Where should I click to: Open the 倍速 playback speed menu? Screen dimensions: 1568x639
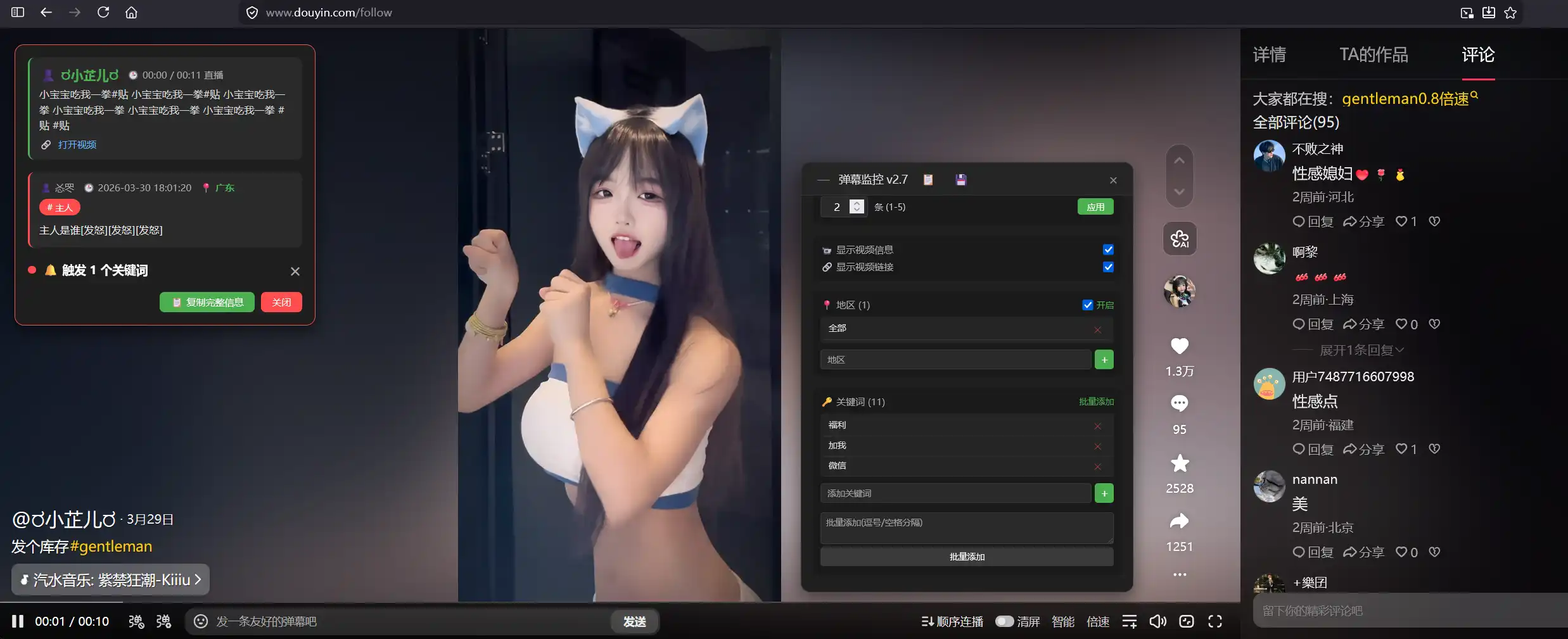(x=1097, y=621)
